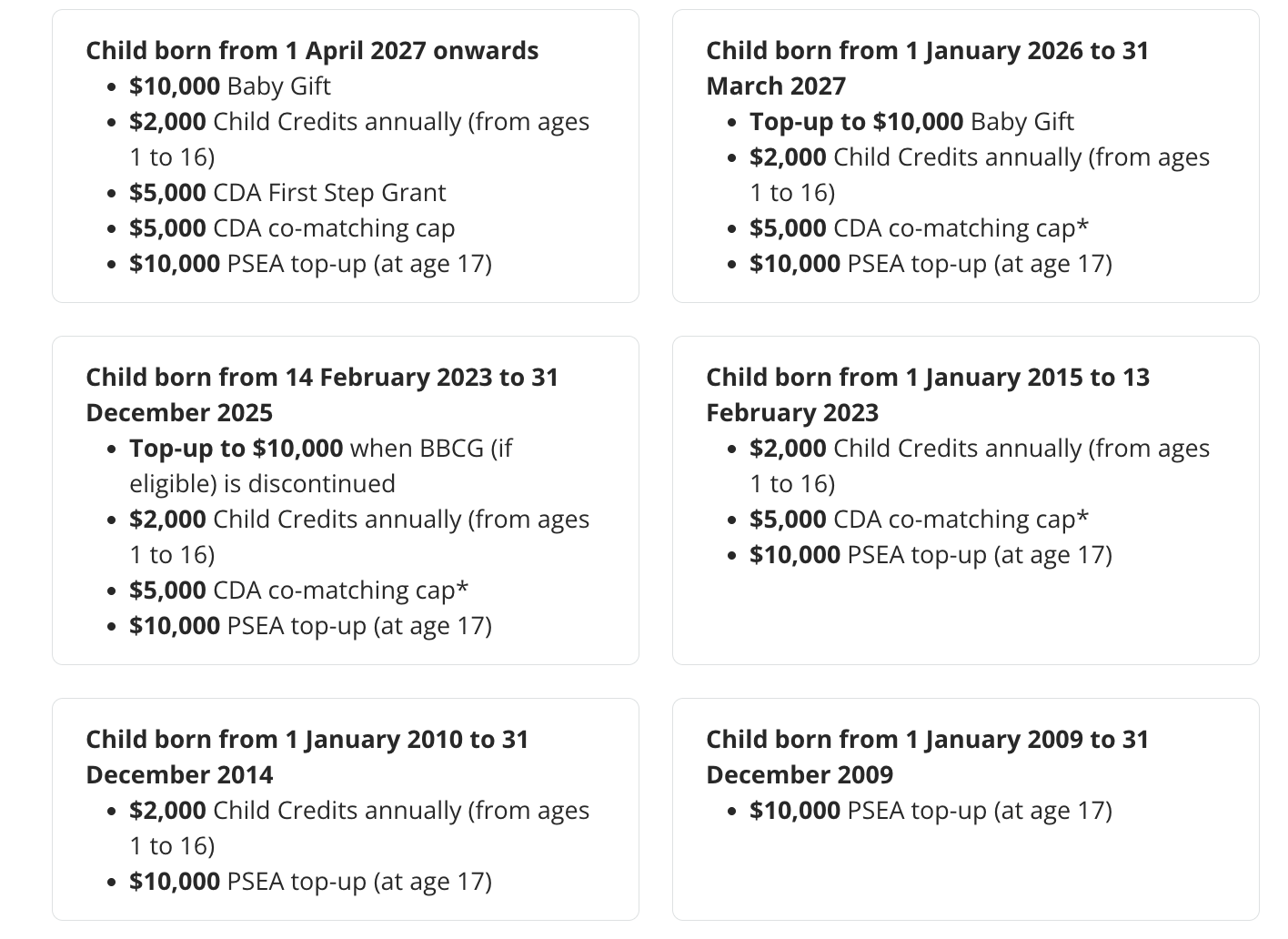Click 'Child born from 1 January 2015' heading
Screen dimensions: 1288x939
pos(928,395)
